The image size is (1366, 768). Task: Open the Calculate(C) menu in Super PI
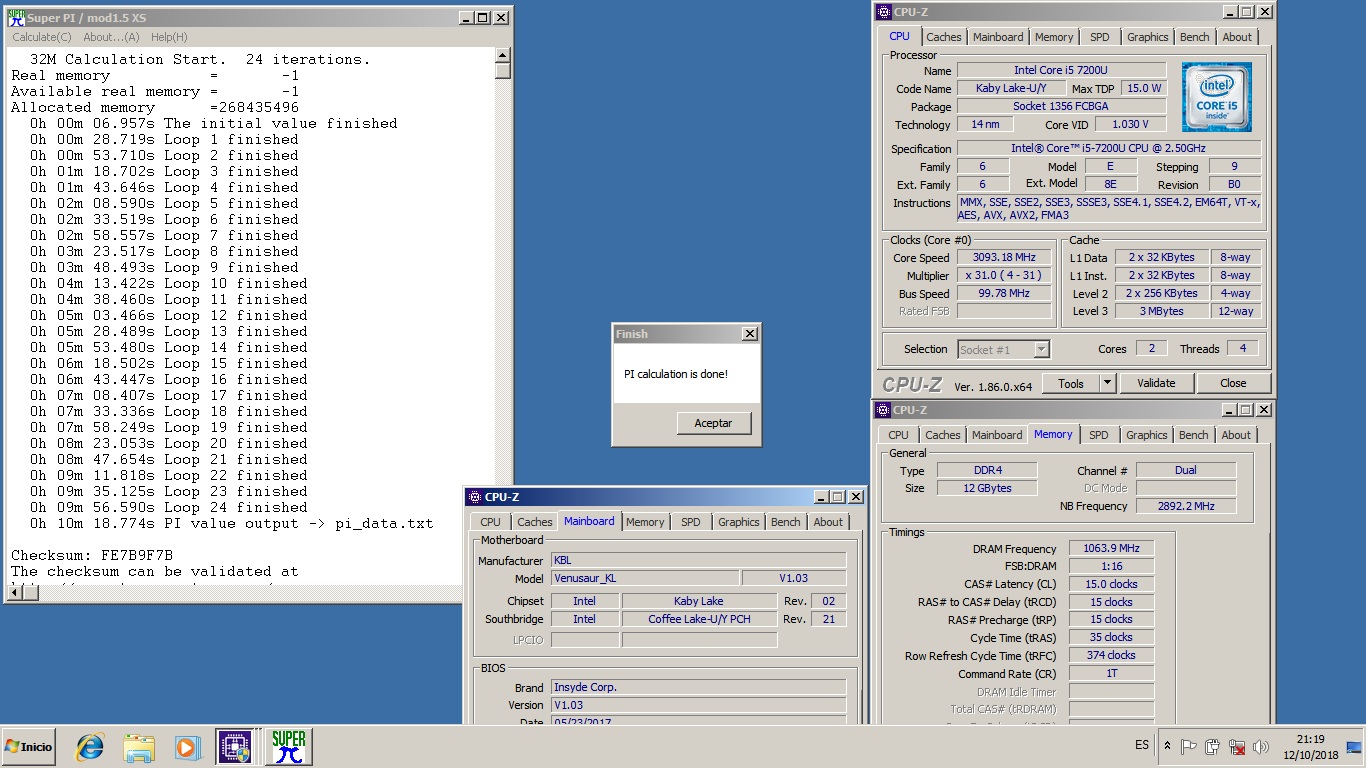click(41, 37)
